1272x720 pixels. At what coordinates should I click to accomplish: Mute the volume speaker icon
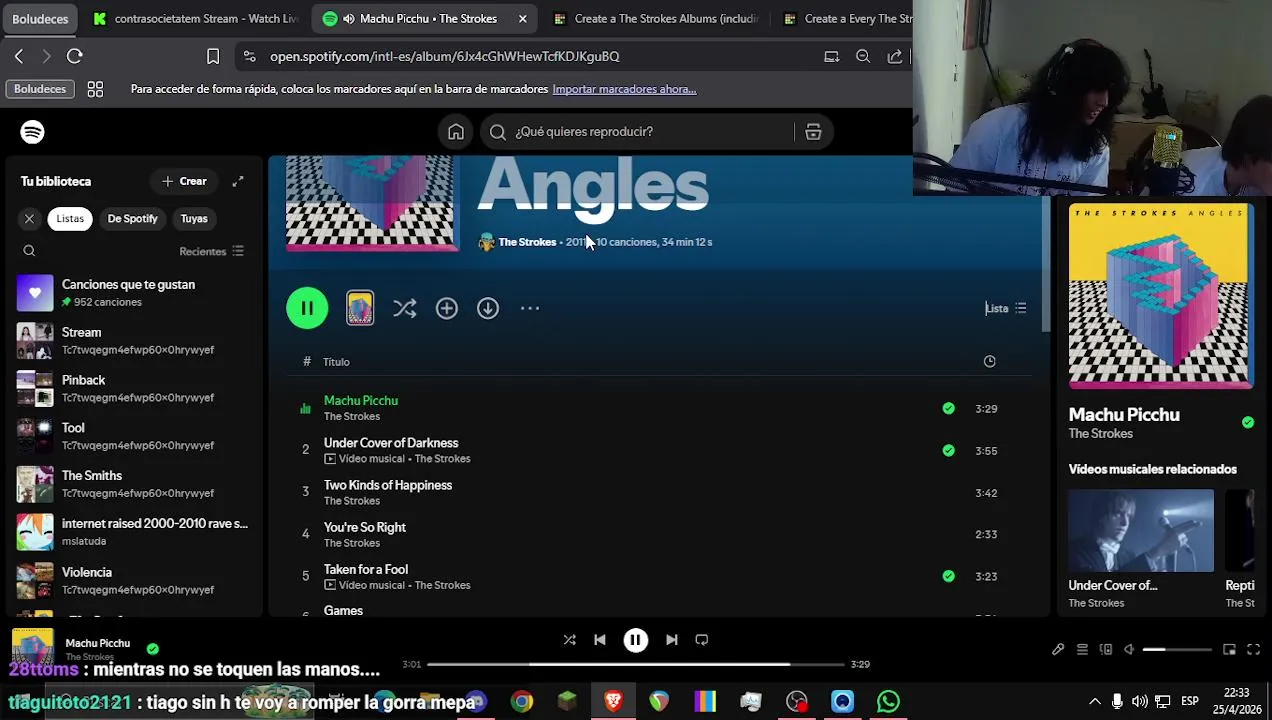(1129, 650)
